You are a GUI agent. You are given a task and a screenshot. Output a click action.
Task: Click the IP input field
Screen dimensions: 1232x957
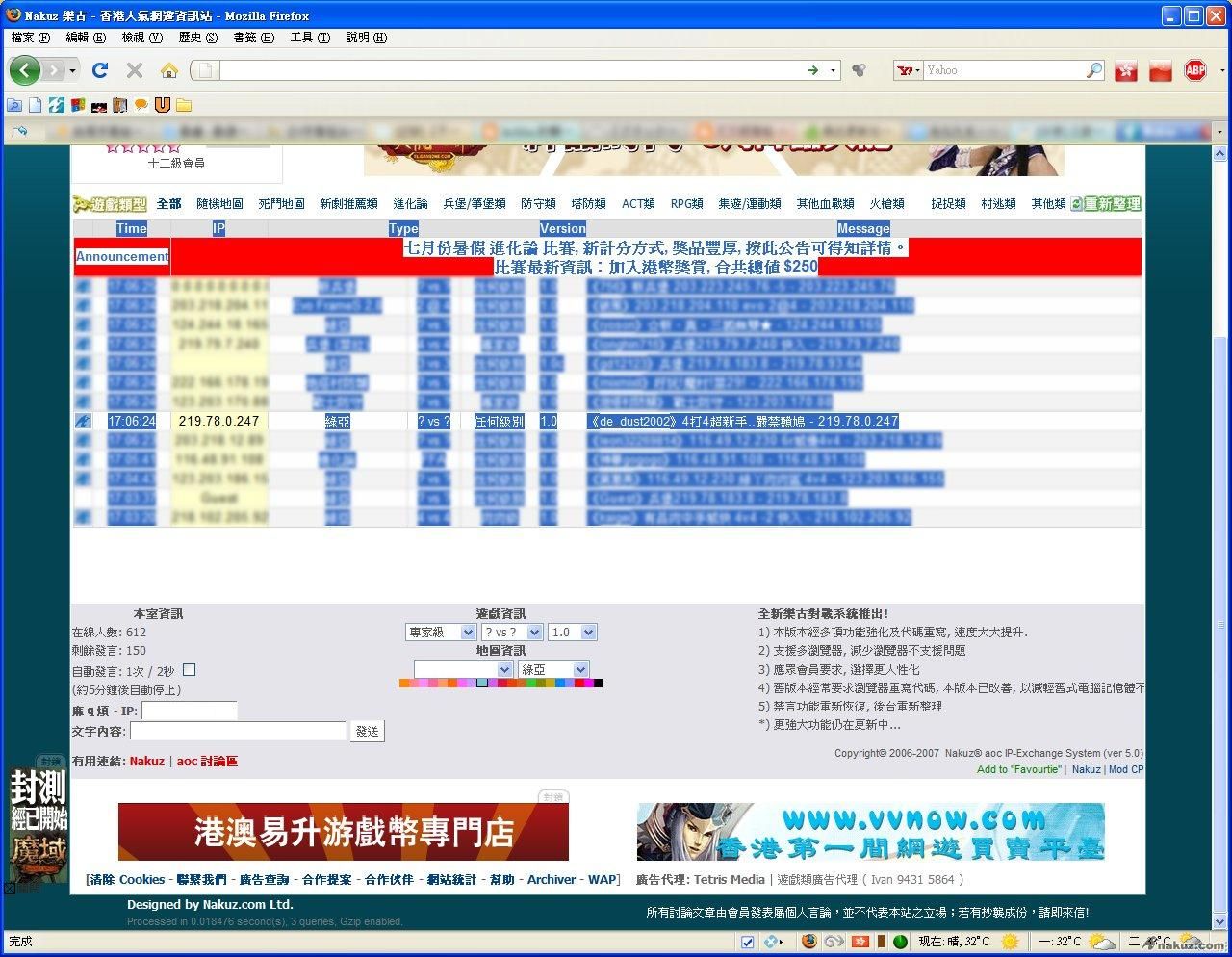[x=189, y=711]
